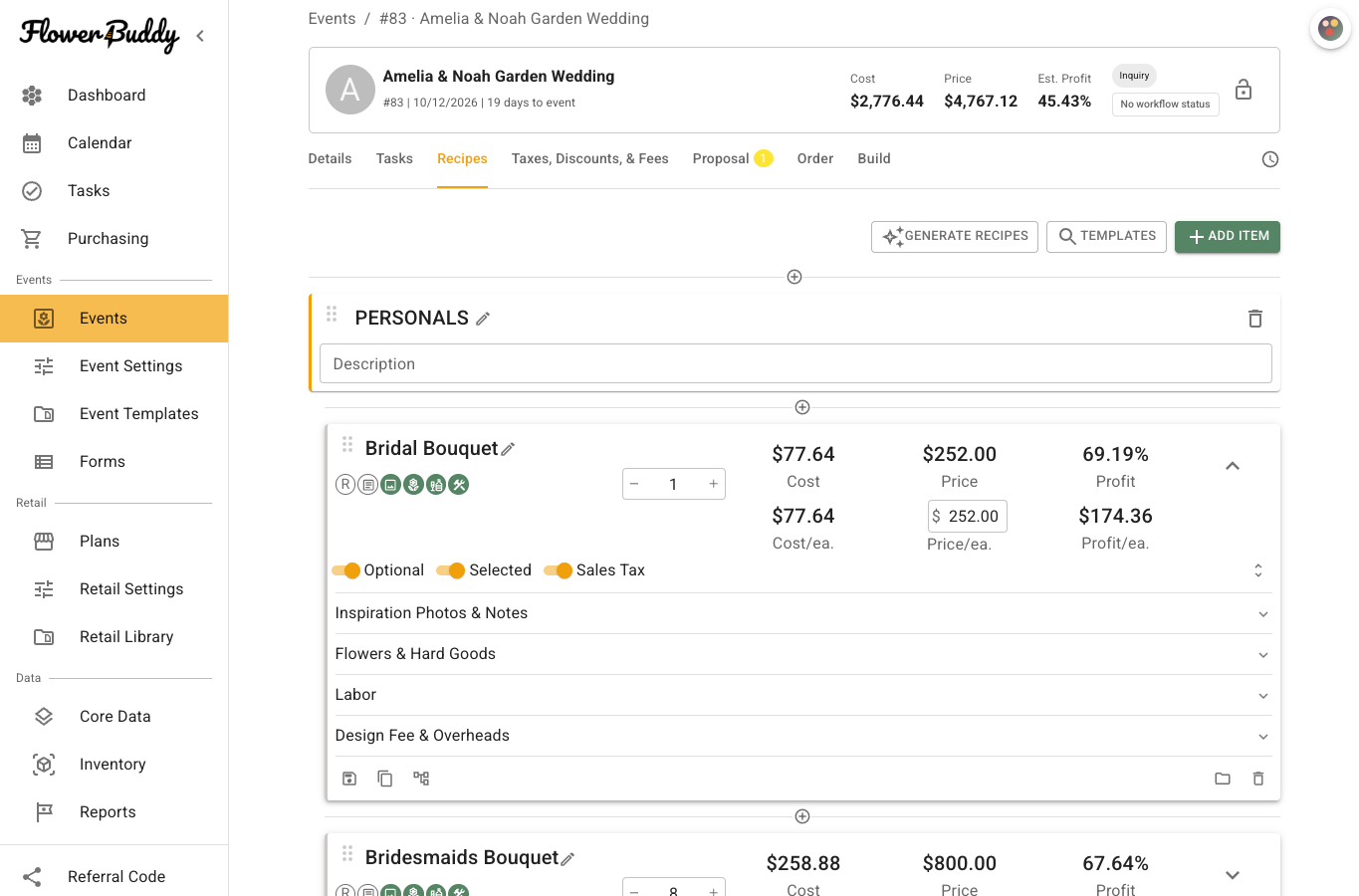This screenshot has width=1359, height=896.
Task: Toggle the Optional switch for Bridal Bouquet
Action: [x=346, y=570]
